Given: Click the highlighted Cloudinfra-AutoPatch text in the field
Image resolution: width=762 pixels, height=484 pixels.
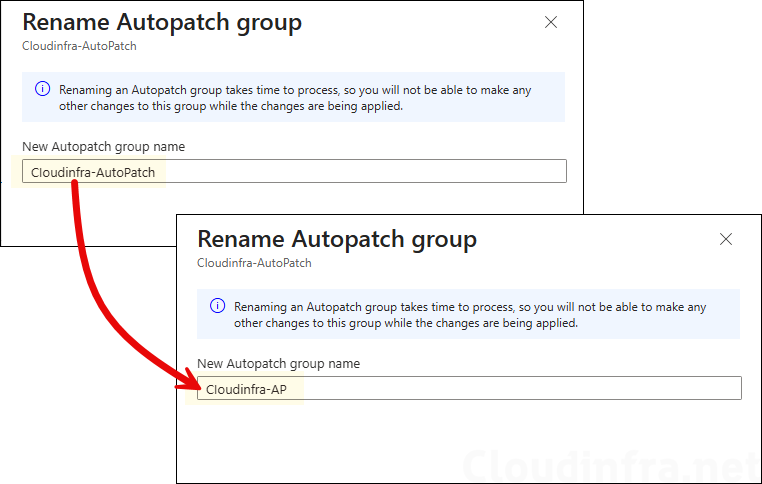Looking at the screenshot, I should coord(93,172).
